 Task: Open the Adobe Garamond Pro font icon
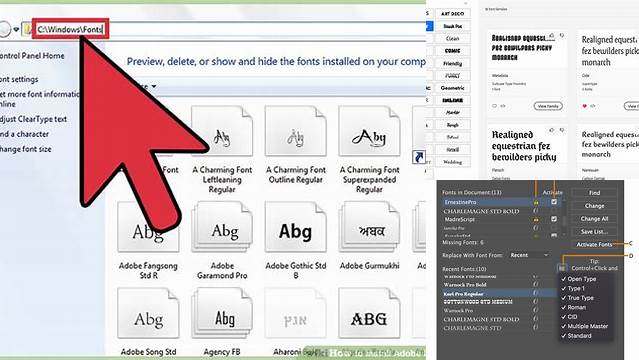coord(222,227)
